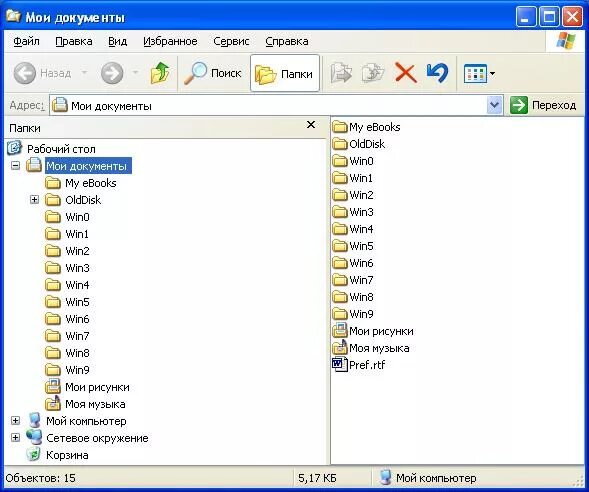Open the Сервис menu
This screenshot has height=492, width=589.
pos(231,41)
